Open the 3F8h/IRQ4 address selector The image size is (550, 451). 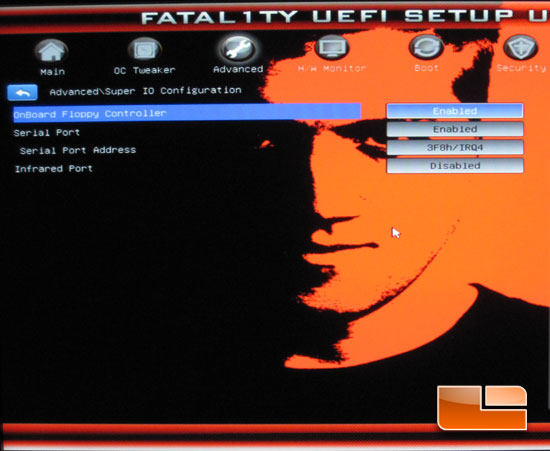click(455, 147)
